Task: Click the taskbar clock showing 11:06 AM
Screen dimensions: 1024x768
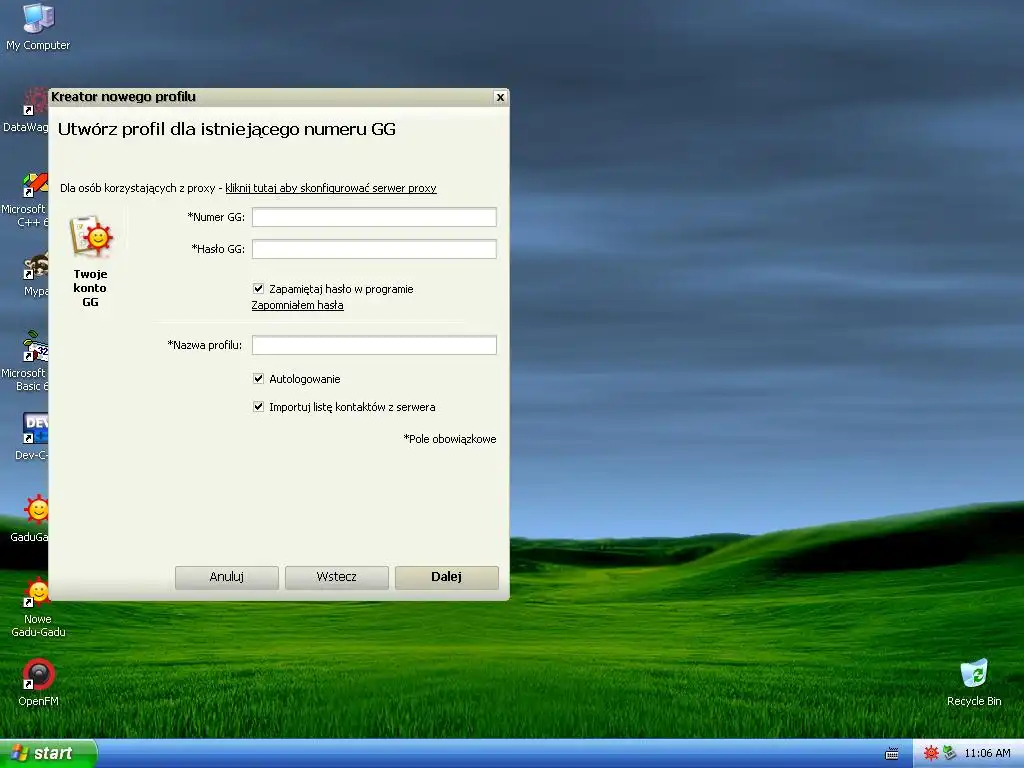Action: [x=987, y=754]
